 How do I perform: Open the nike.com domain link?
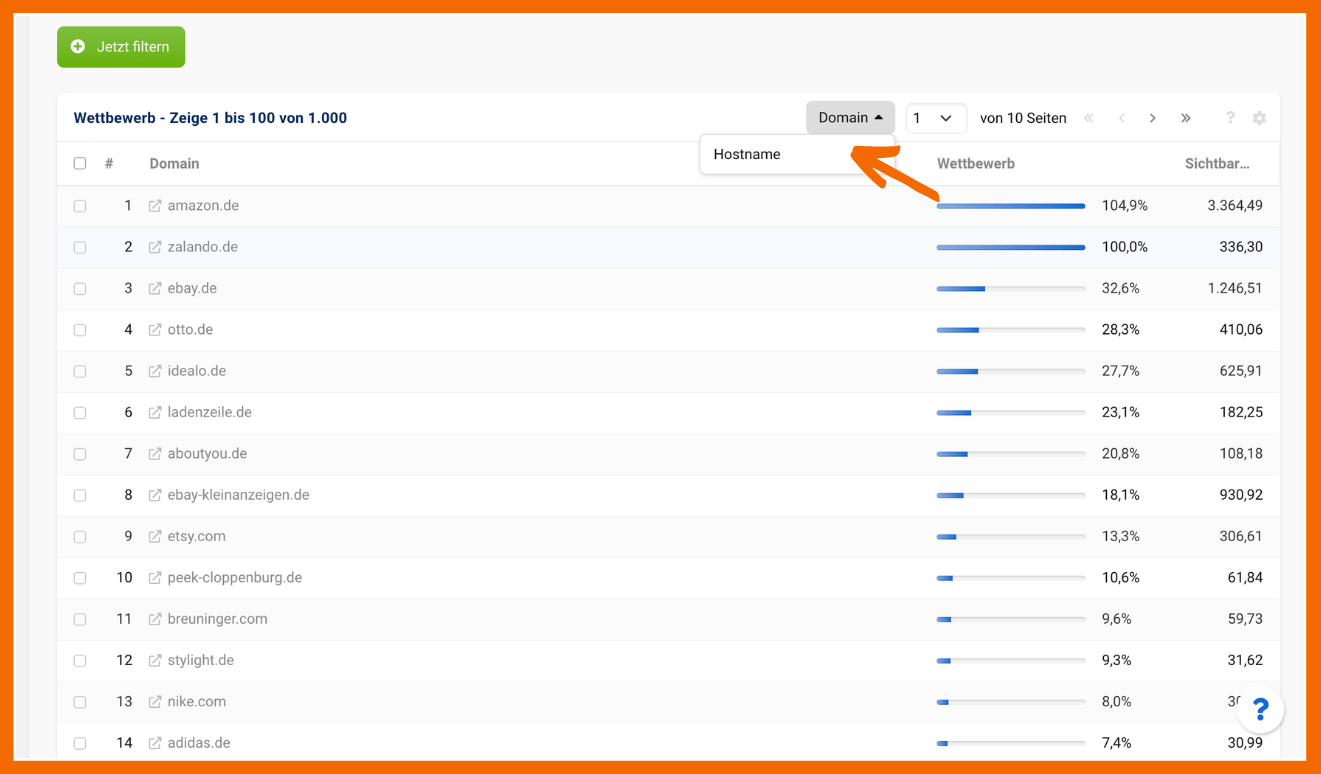196,702
